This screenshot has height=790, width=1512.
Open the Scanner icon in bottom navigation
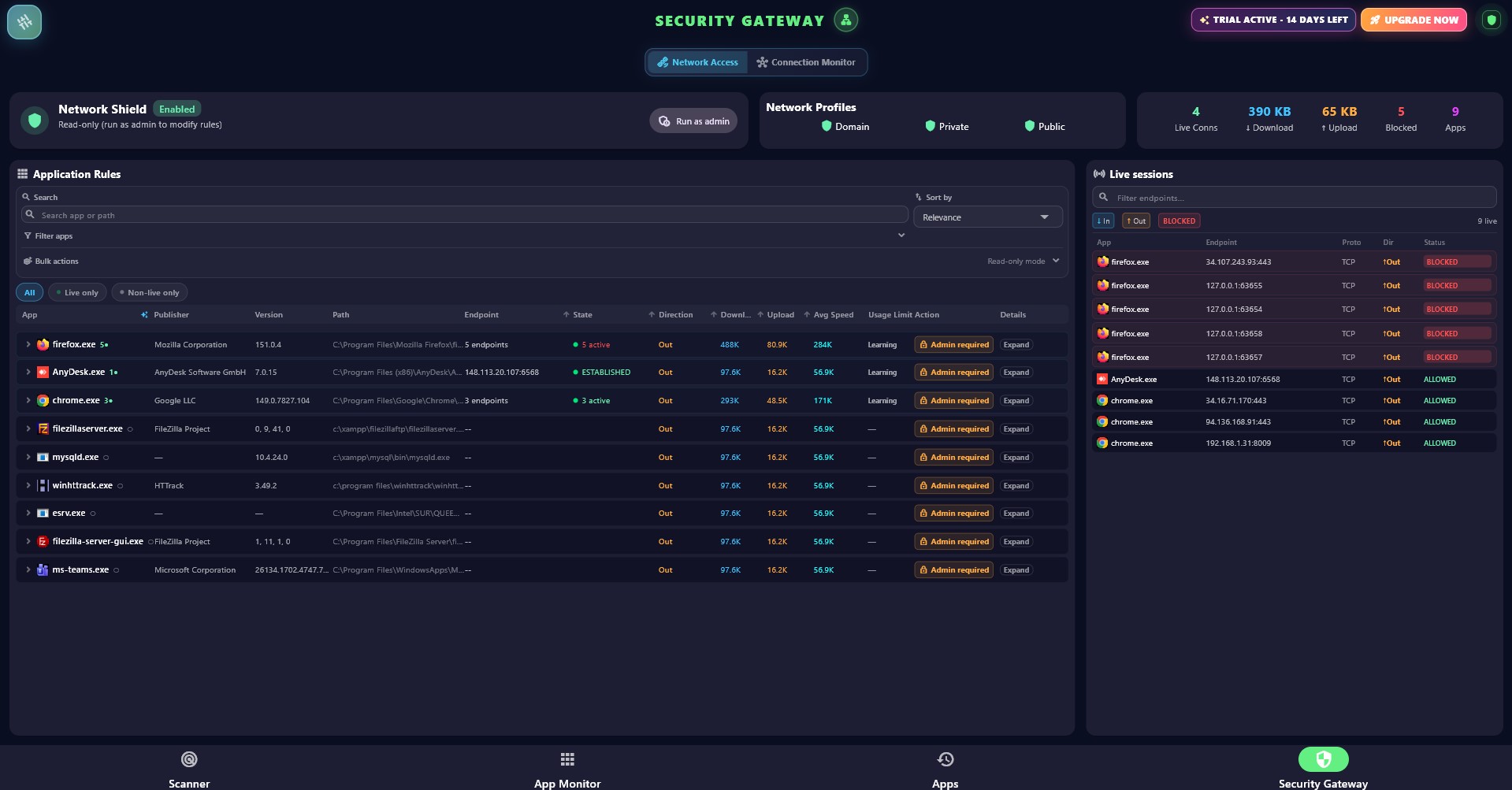coord(189,759)
